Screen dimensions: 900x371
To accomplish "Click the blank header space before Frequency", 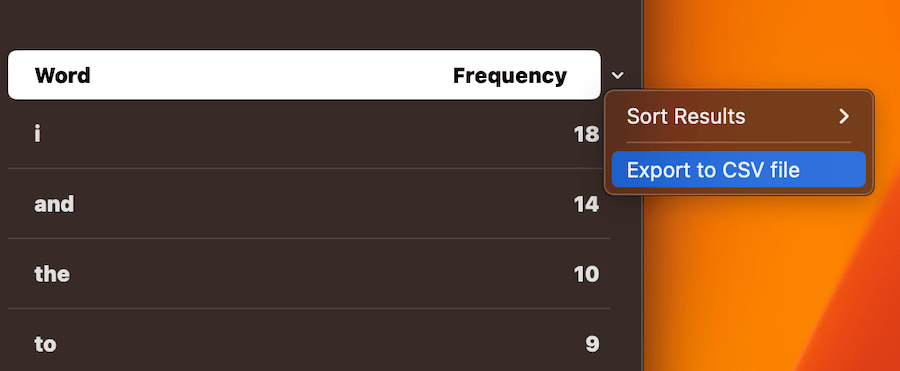I will tap(270, 76).
